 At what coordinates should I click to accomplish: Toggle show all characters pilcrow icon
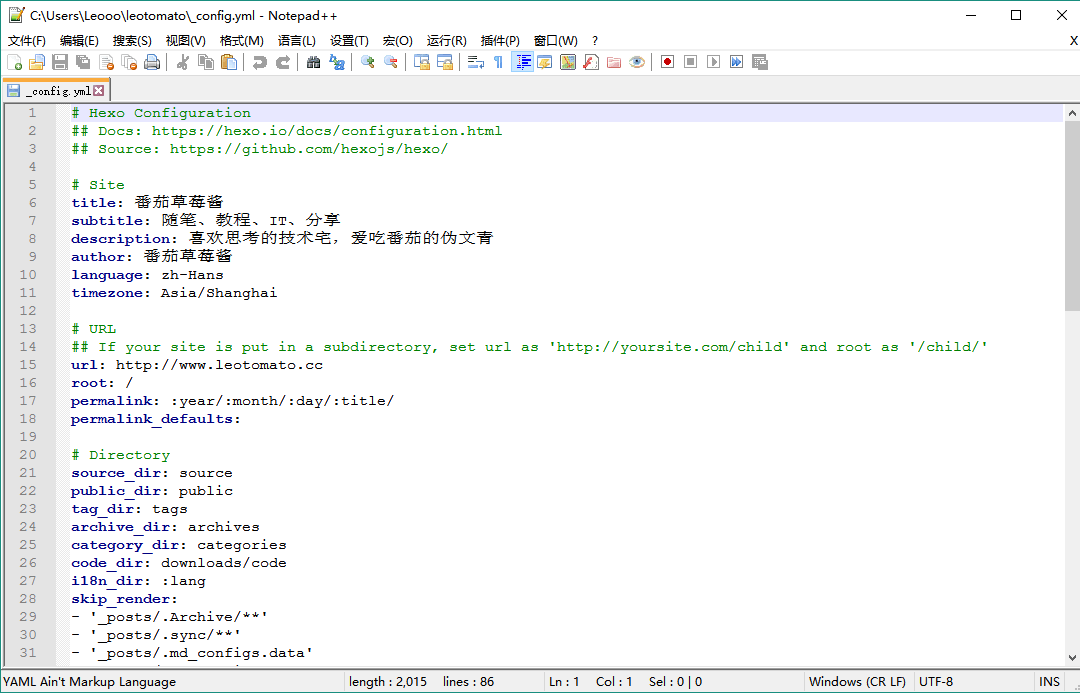pyautogui.click(x=498, y=62)
